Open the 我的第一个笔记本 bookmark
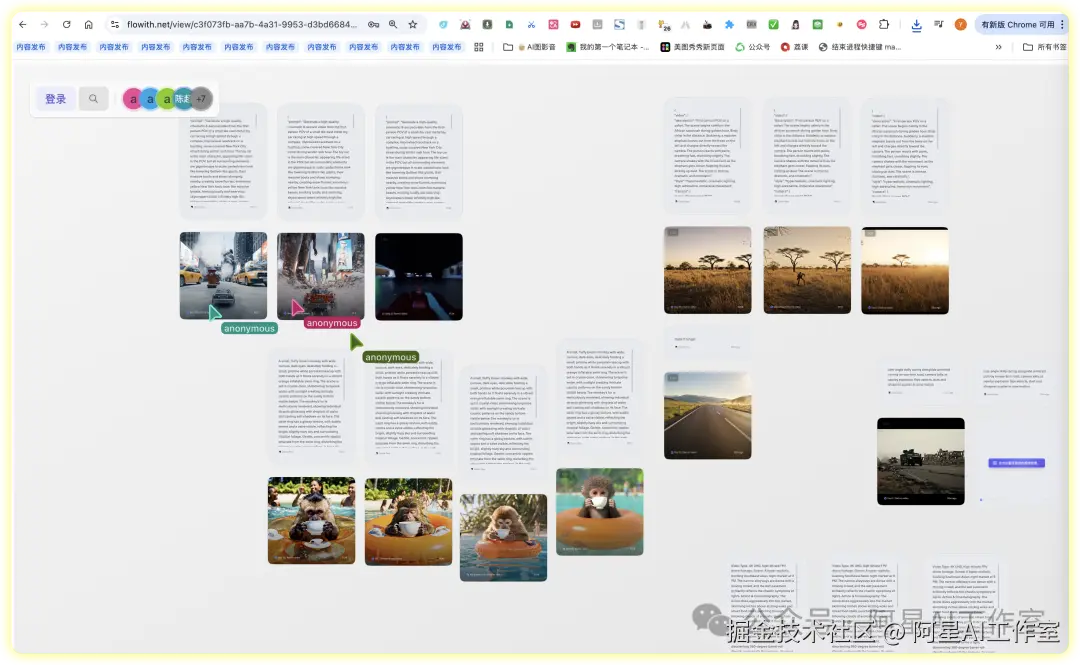The width and height of the screenshot is (1080, 665). coord(608,47)
